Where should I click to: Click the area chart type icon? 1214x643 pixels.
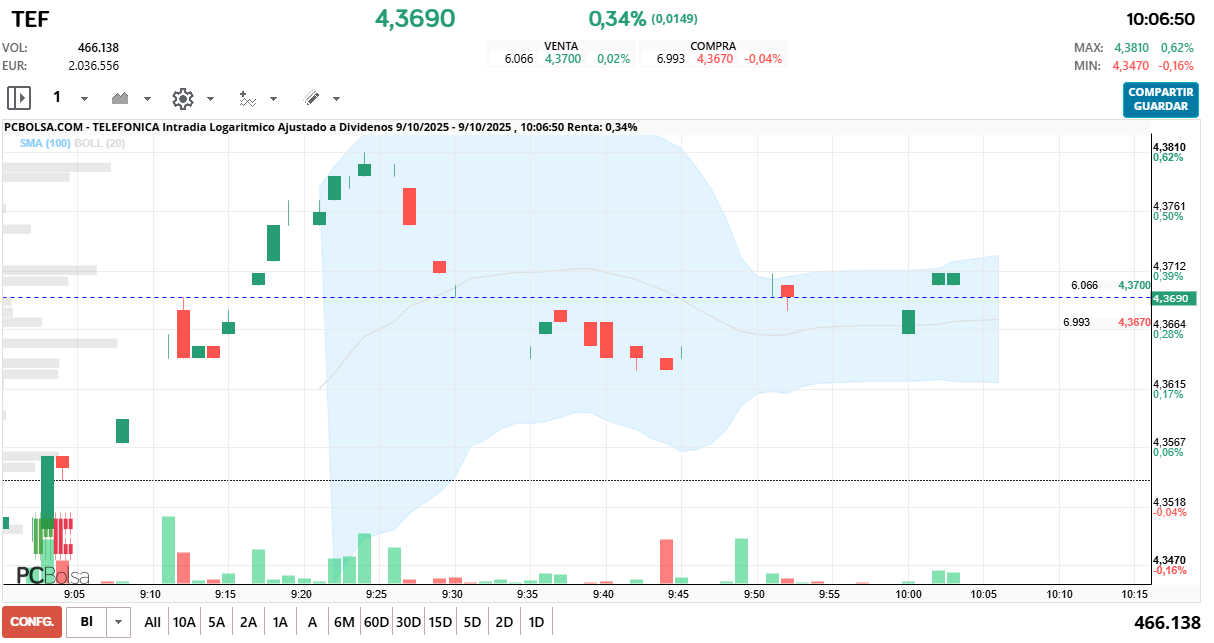121,98
